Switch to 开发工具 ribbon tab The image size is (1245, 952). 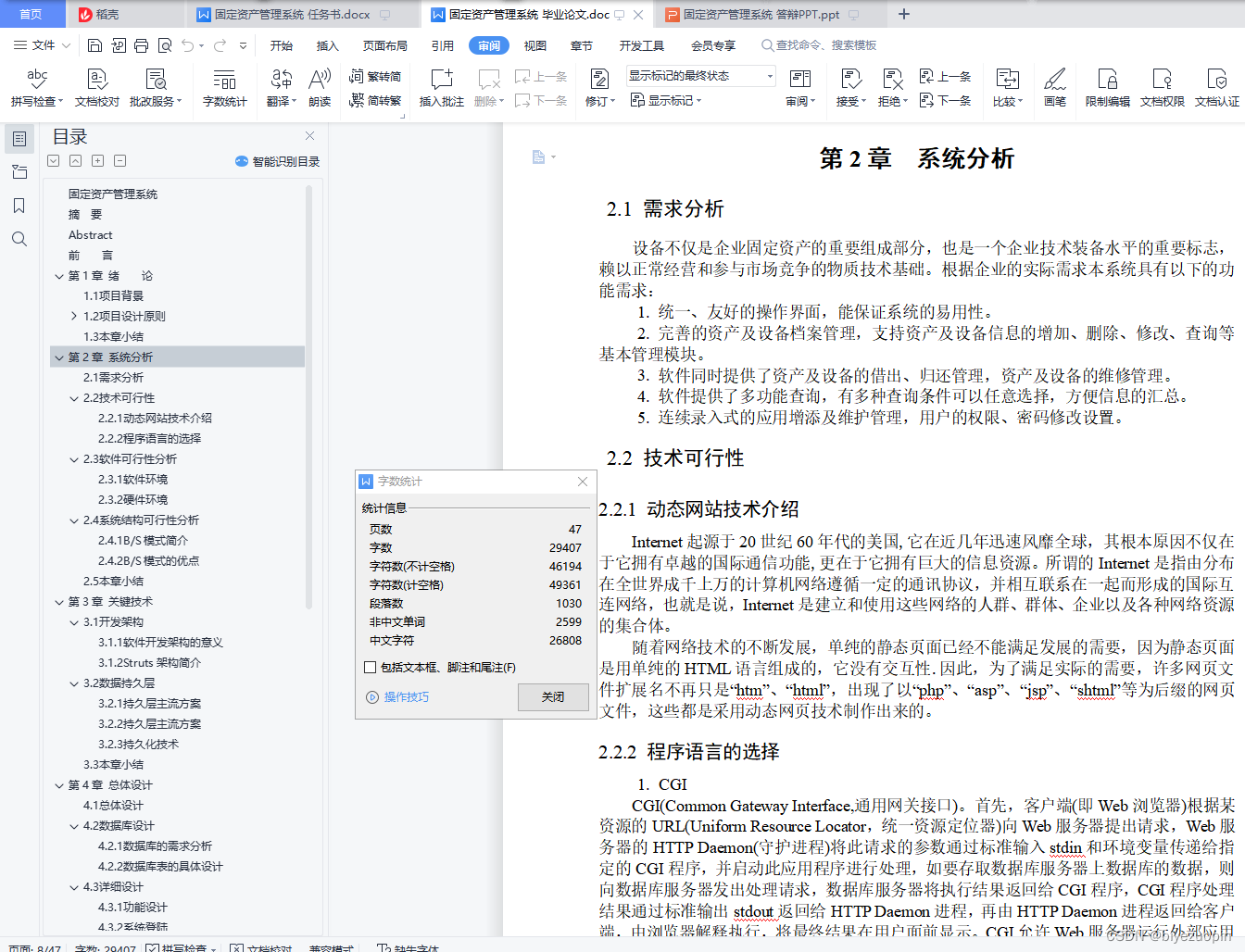click(642, 45)
